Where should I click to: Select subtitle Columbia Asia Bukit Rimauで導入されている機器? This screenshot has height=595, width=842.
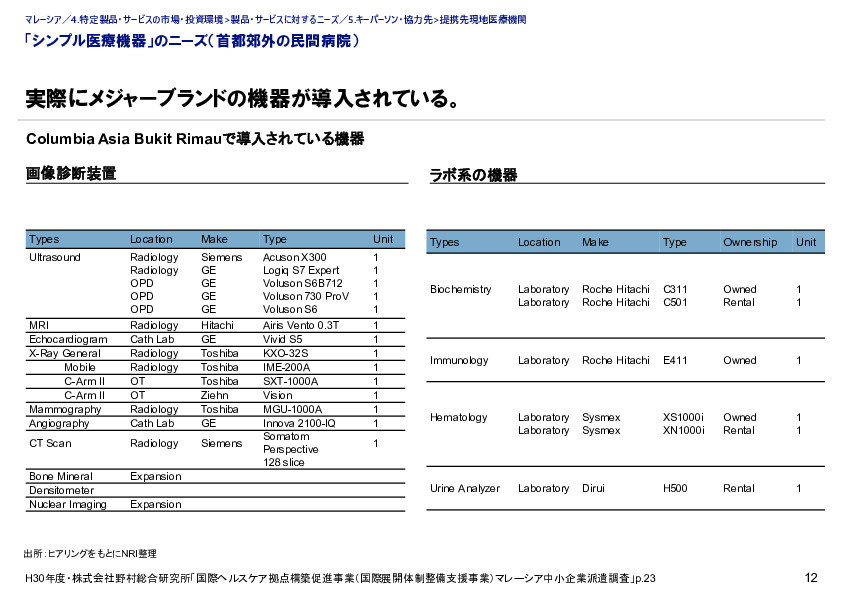[x=195, y=139]
